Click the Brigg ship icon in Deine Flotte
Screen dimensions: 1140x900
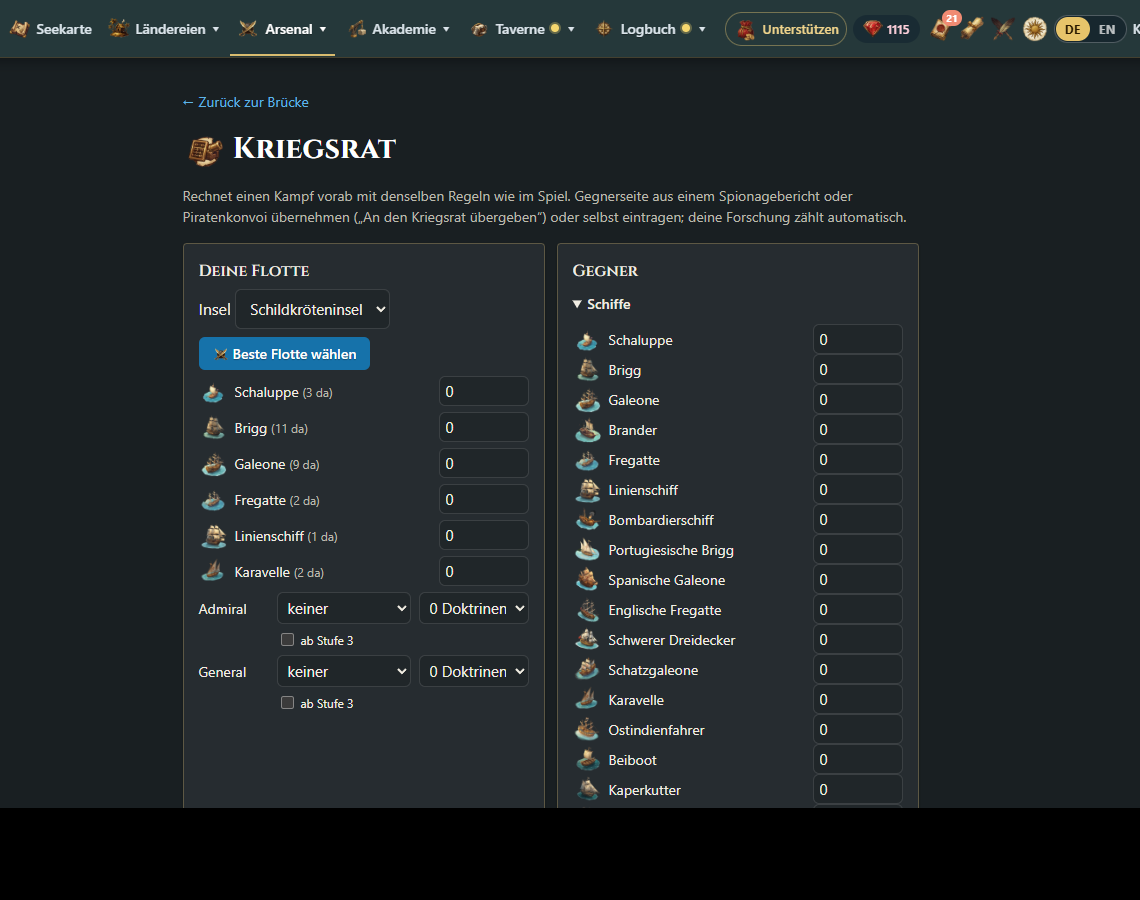(213, 428)
